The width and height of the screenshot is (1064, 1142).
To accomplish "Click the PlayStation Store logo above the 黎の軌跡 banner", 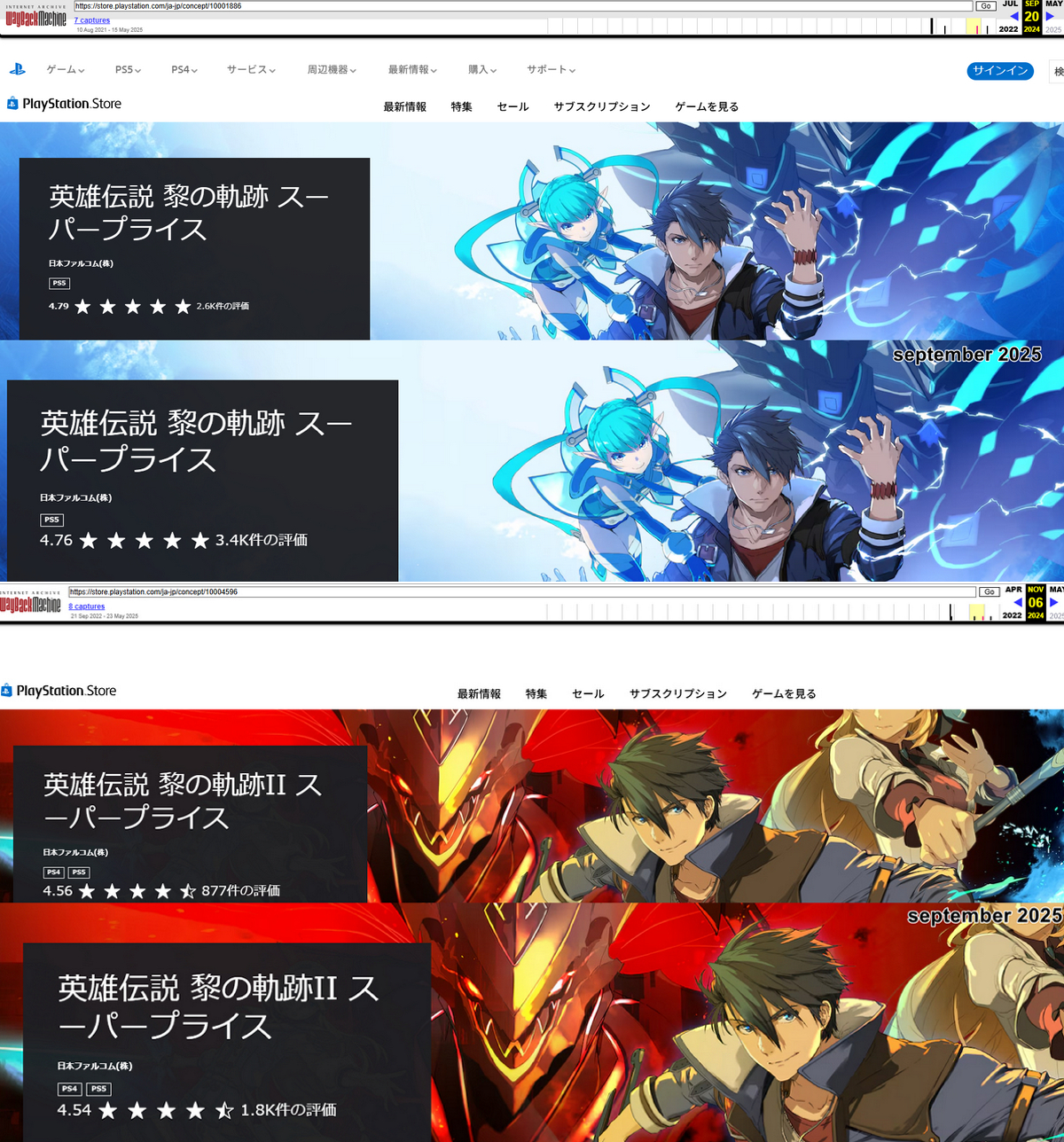I will (63, 104).
